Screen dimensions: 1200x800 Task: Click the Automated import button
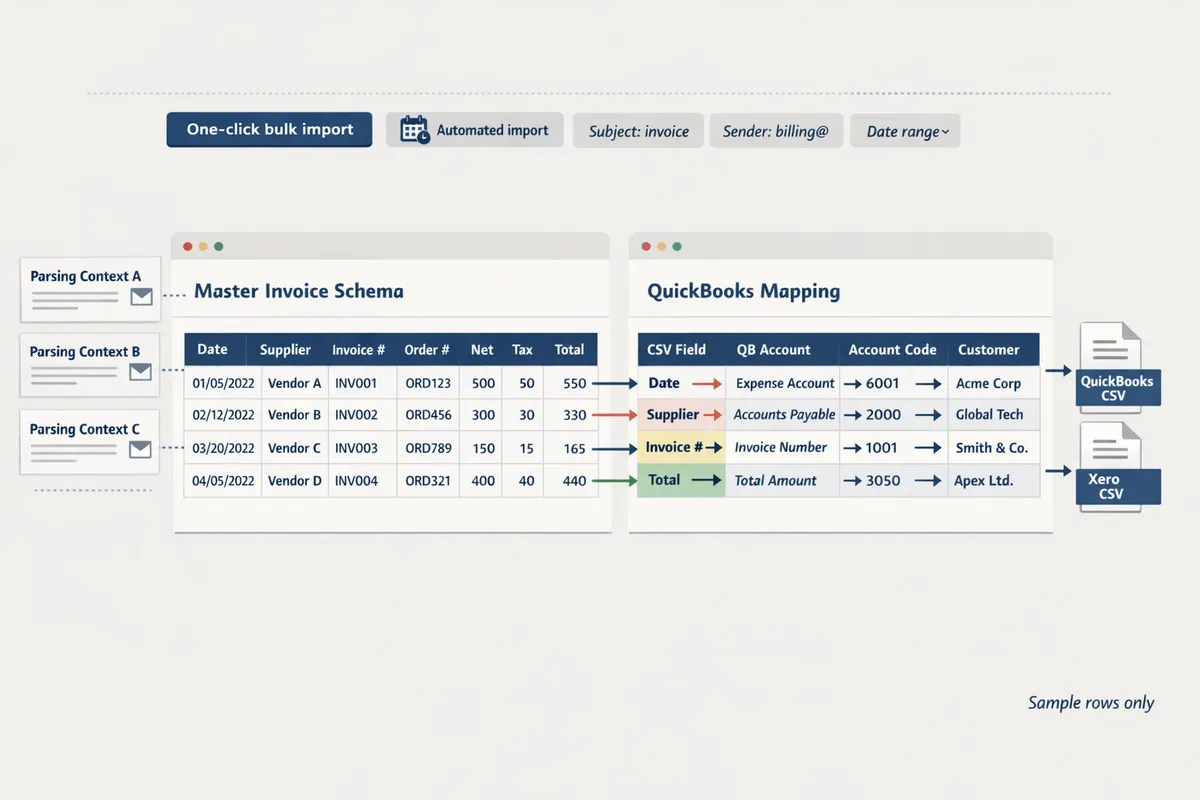tap(475, 130)
